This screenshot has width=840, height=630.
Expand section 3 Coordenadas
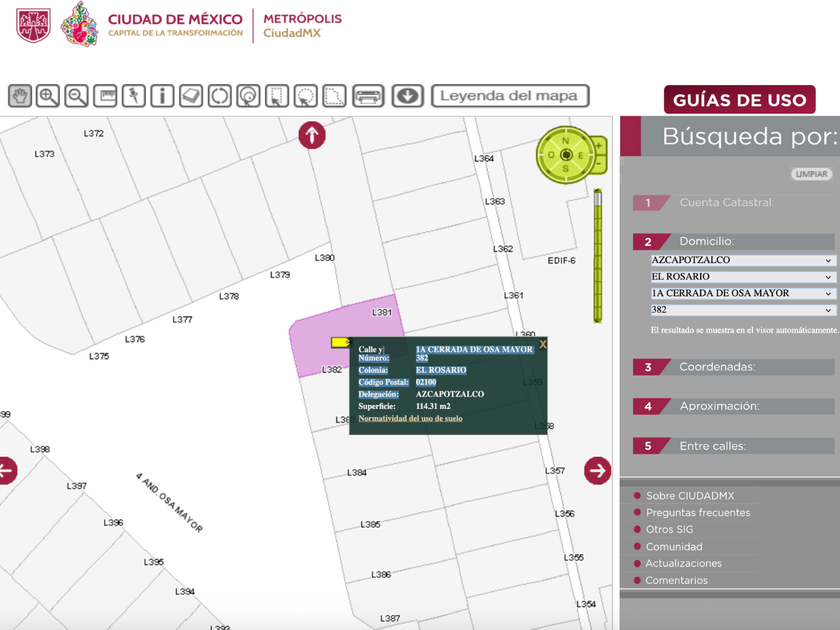[733, 367]
